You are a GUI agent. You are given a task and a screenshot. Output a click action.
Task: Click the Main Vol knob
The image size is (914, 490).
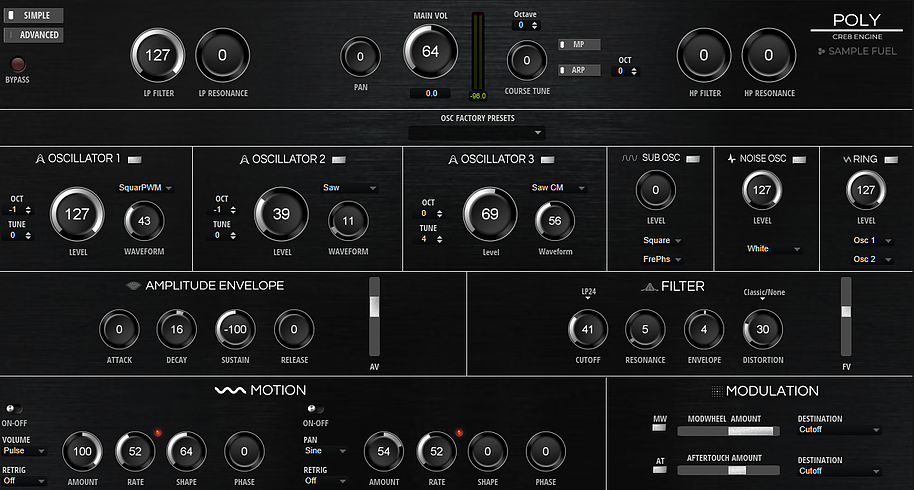point(430,51)
